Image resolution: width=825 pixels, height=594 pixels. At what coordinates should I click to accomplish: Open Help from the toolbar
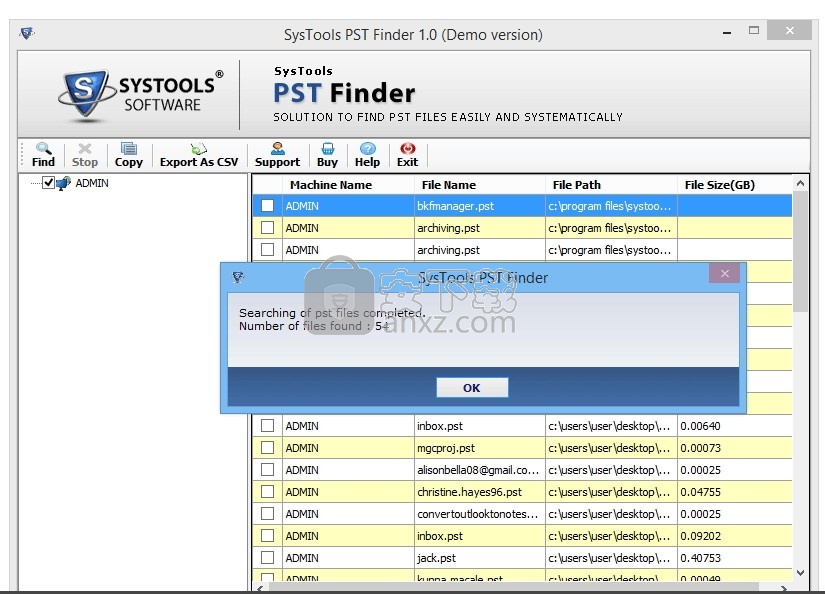[367, 155]
